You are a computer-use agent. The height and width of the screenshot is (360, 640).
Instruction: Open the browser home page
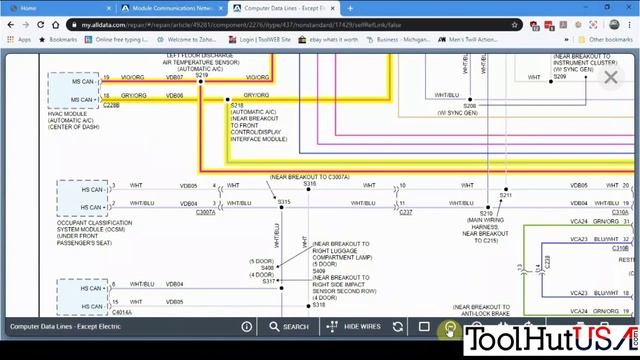pyautogui.click(x=56, y=25)
